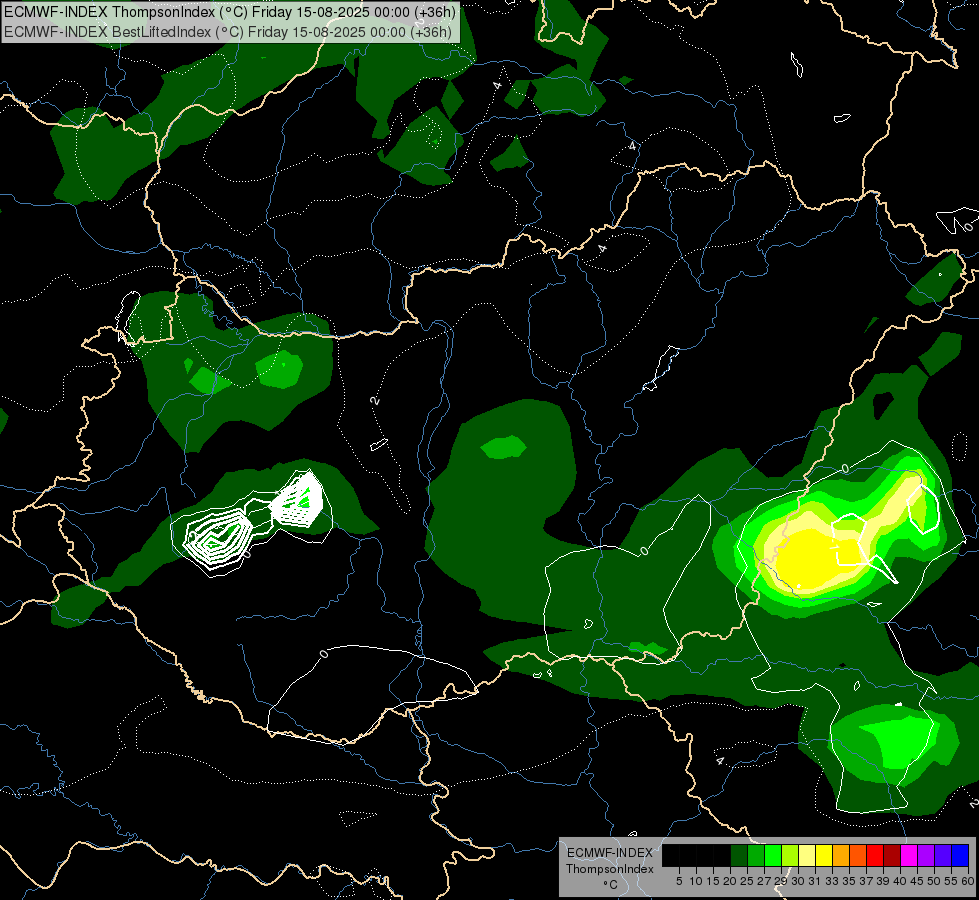Click the legend tick label 40

[x=900, y=881]
